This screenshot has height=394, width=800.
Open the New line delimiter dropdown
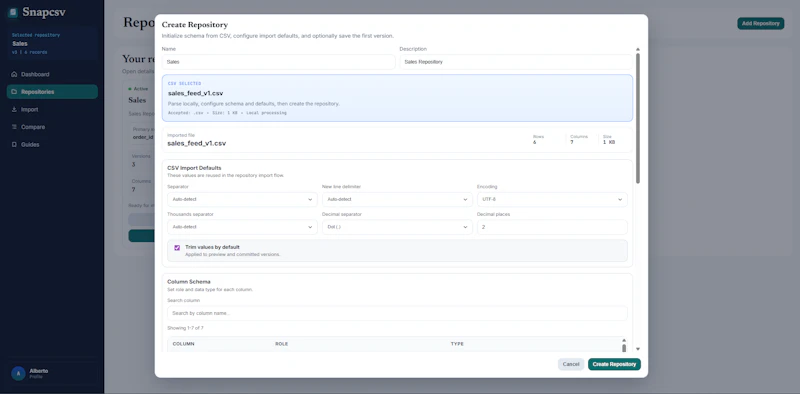tap(397, 200)
